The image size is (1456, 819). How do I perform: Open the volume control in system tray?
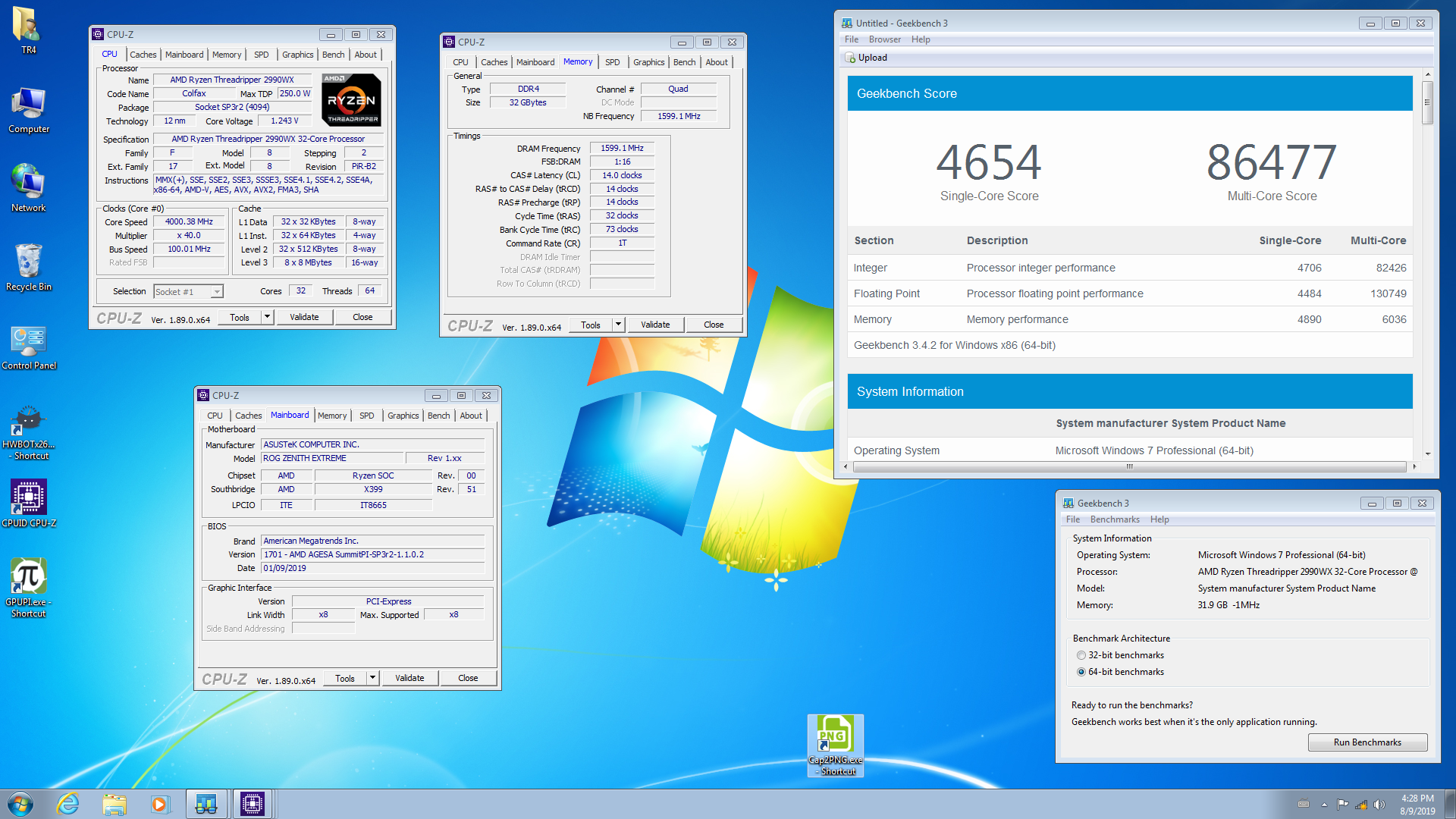click(1379, 805)
